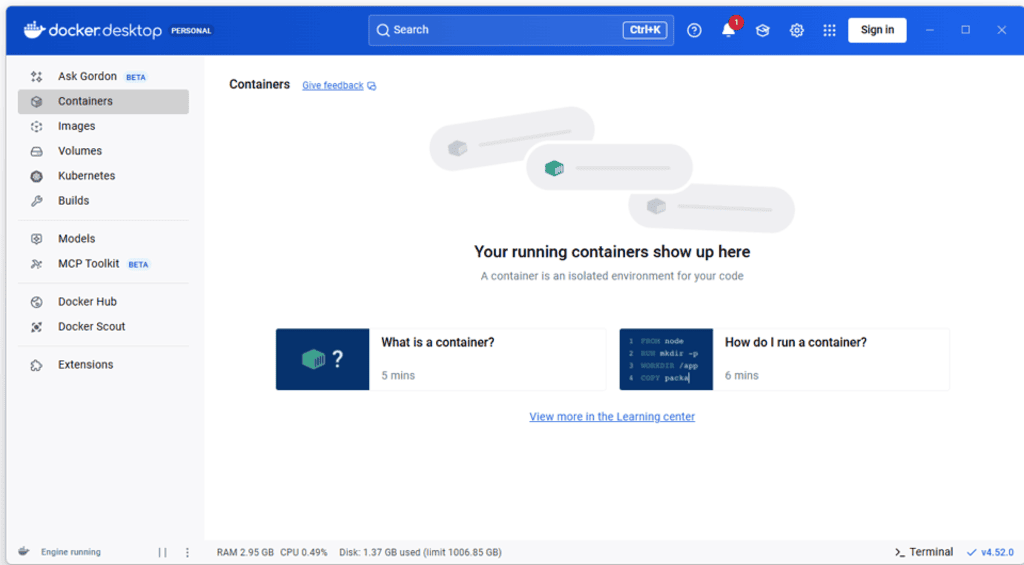Pause the Docker engine

tap(163, 552)
